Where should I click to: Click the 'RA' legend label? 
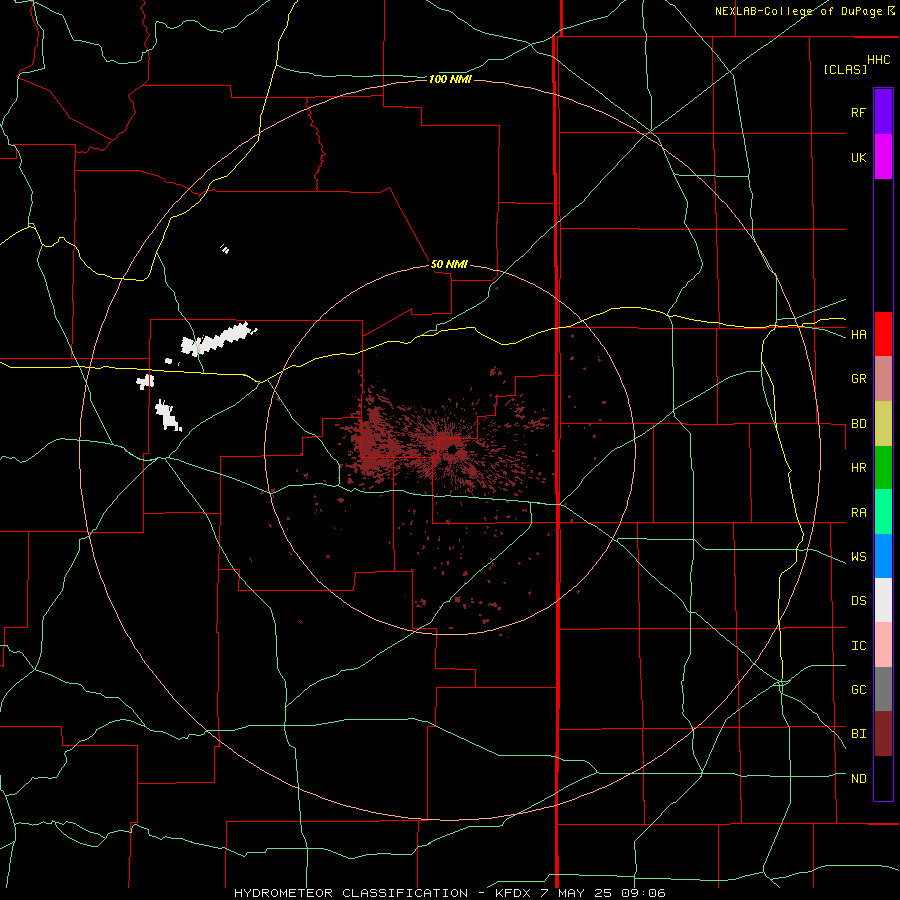point(858,513)
